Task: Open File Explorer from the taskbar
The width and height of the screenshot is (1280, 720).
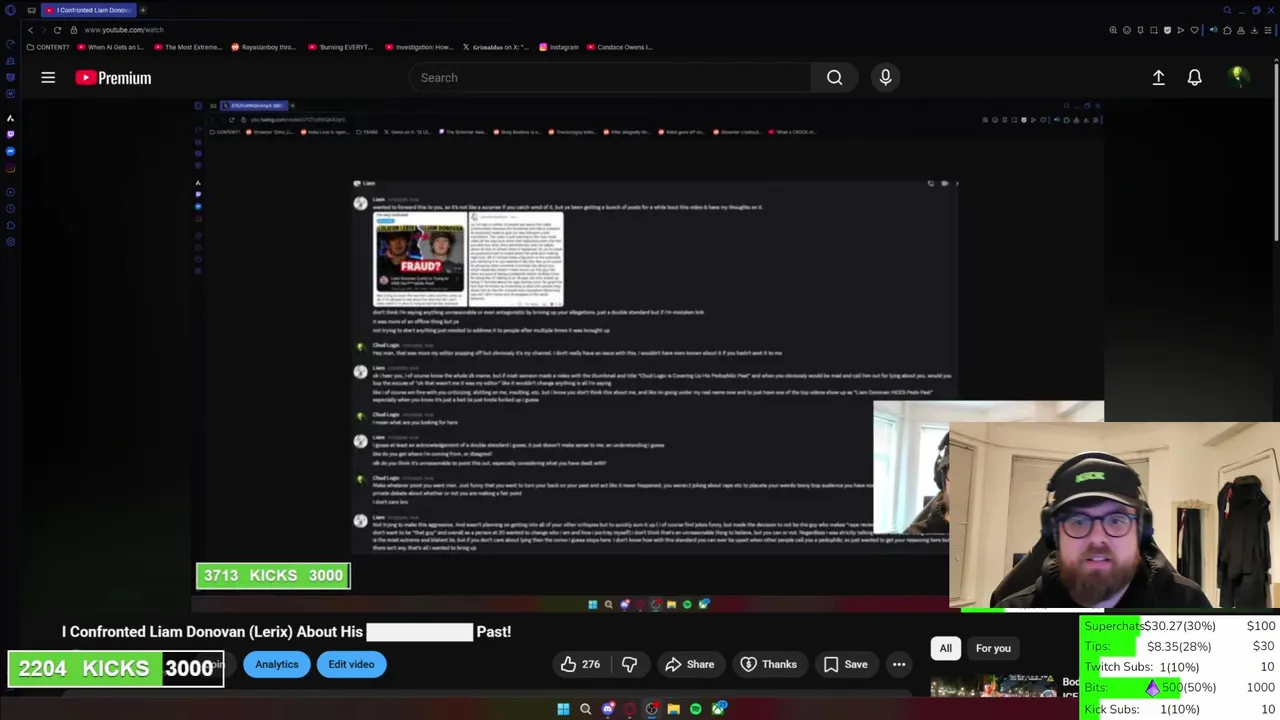Action: coord(674,709)
